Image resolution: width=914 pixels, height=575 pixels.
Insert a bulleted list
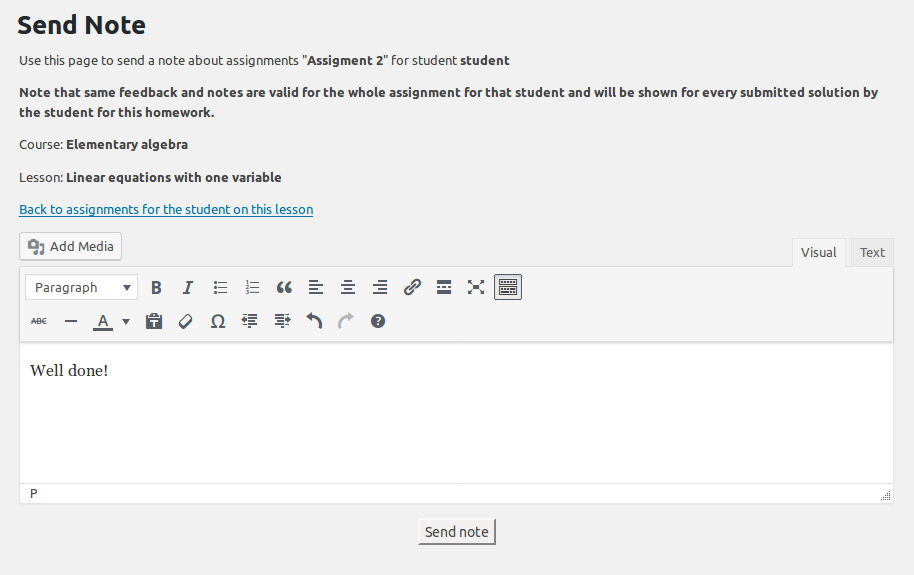click(x=220, y=288)
